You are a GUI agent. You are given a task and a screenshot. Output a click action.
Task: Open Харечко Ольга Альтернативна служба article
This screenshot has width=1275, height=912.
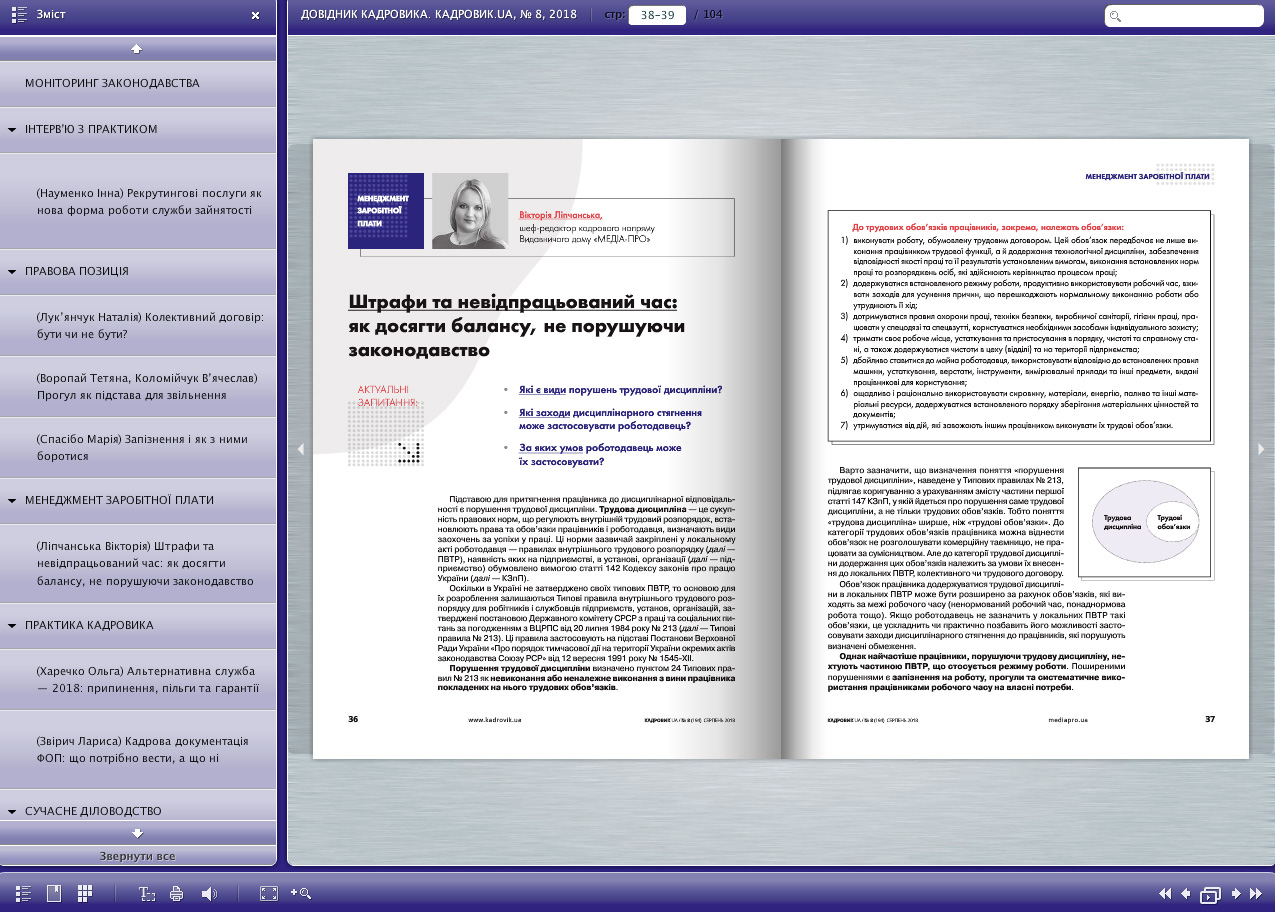(138, 680)
